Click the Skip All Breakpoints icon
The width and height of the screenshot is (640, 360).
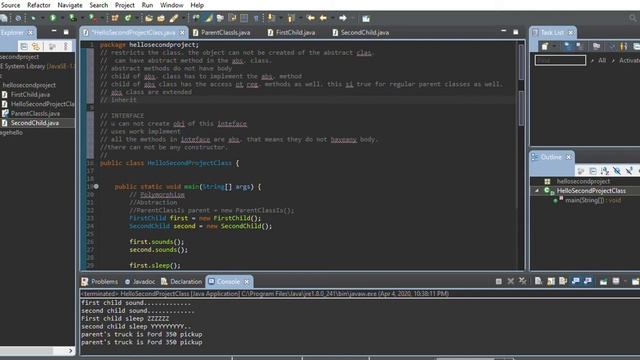click(x=18, y=18)
